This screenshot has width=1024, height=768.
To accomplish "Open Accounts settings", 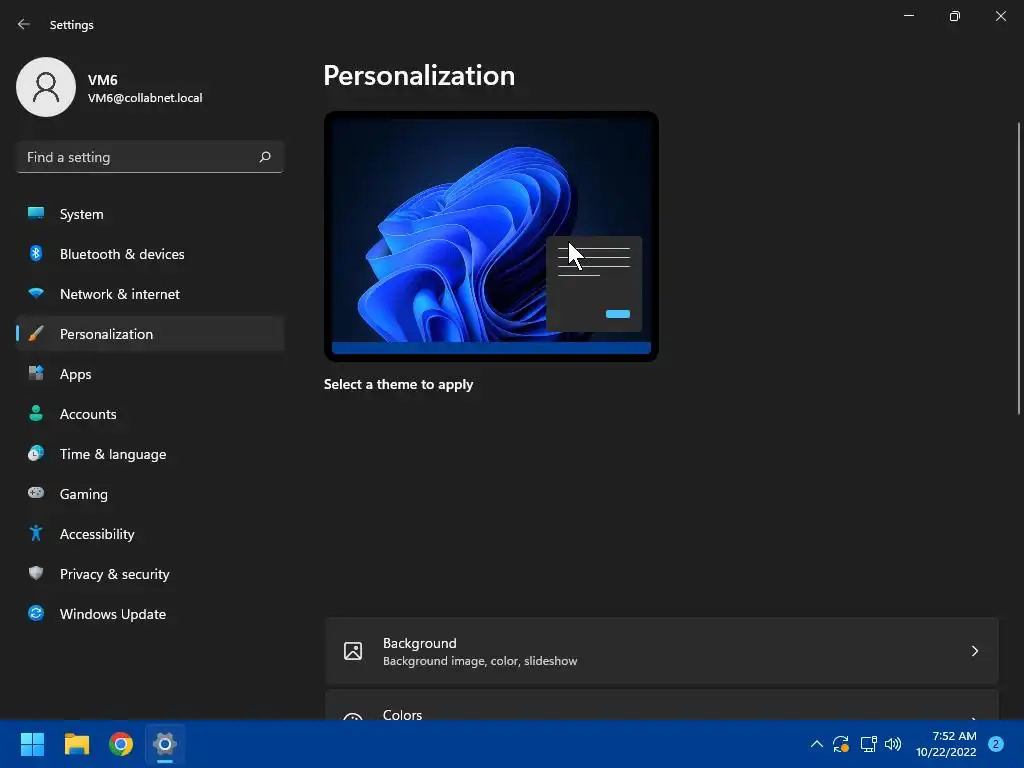I will pyautogui.click(x=150, y=414).
